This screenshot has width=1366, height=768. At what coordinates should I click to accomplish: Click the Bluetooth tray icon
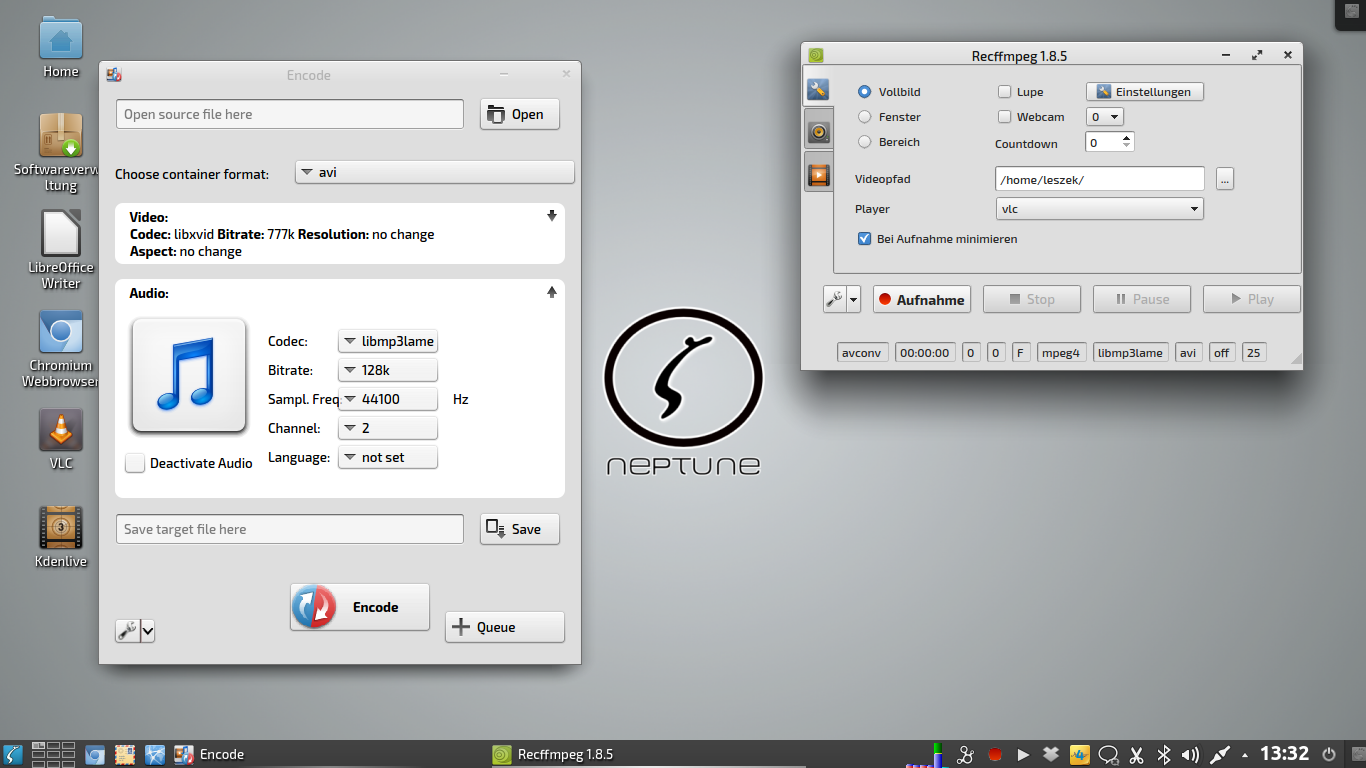[x=1164, y=754]
